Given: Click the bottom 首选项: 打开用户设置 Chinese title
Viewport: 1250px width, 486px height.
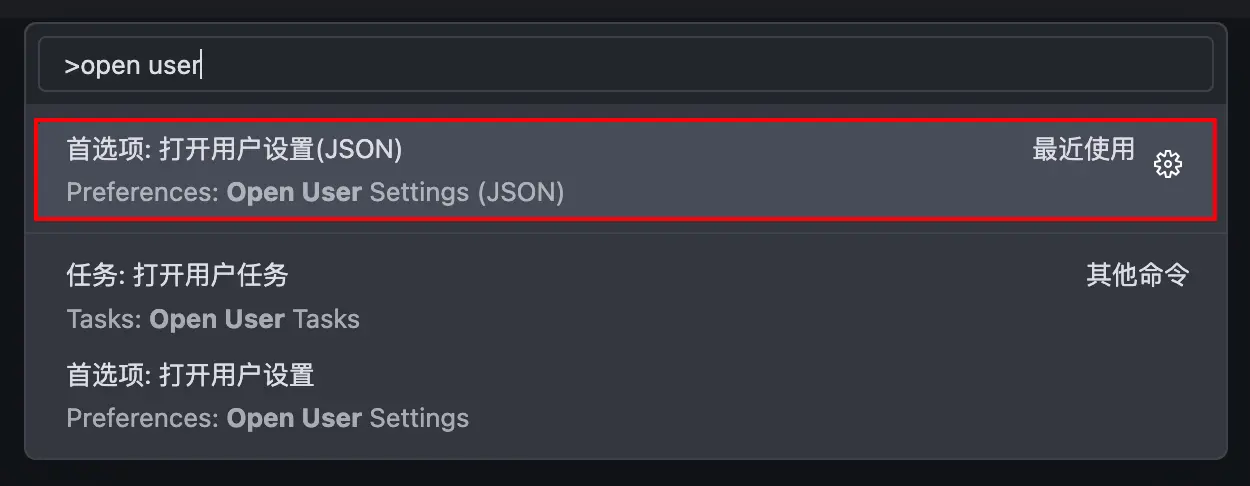Looking at the screenshot, I should tap(190, 375).
